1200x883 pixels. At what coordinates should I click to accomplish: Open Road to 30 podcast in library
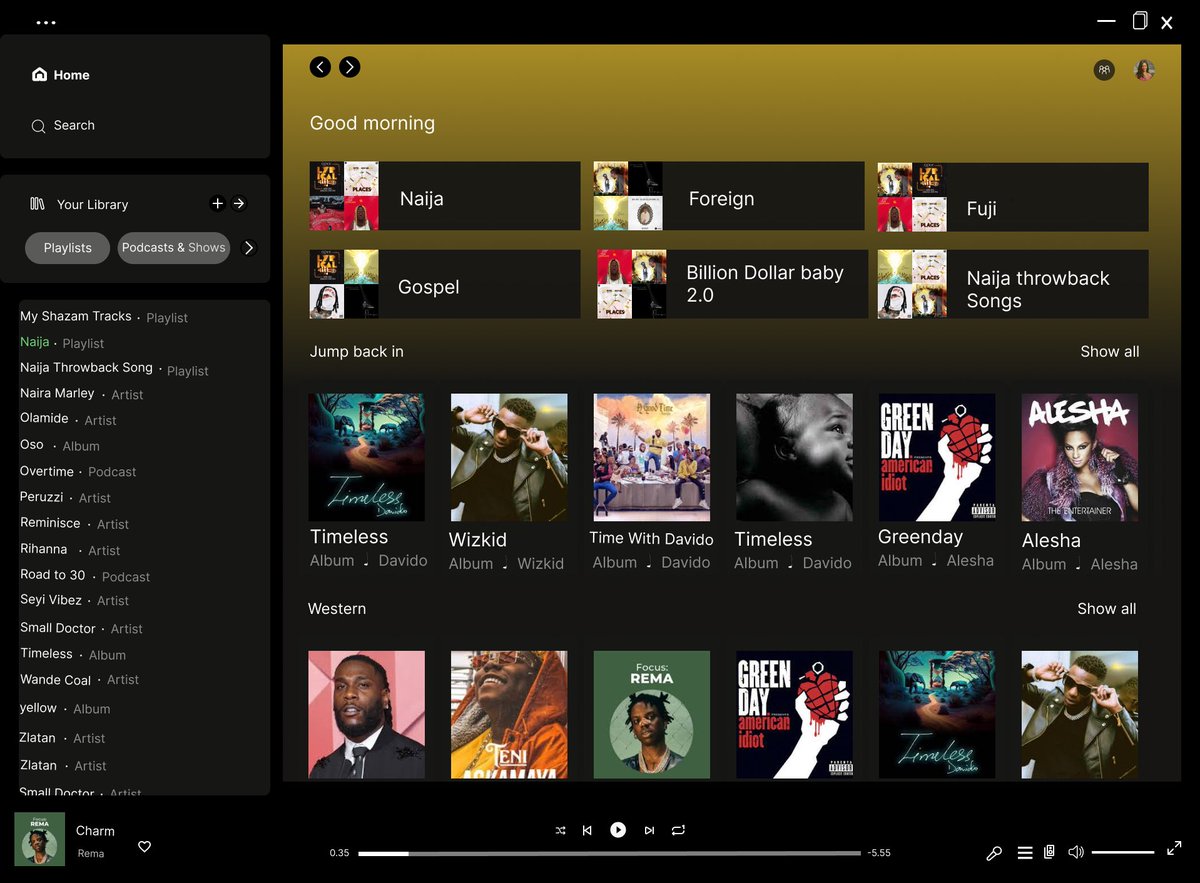pos(85,576)
